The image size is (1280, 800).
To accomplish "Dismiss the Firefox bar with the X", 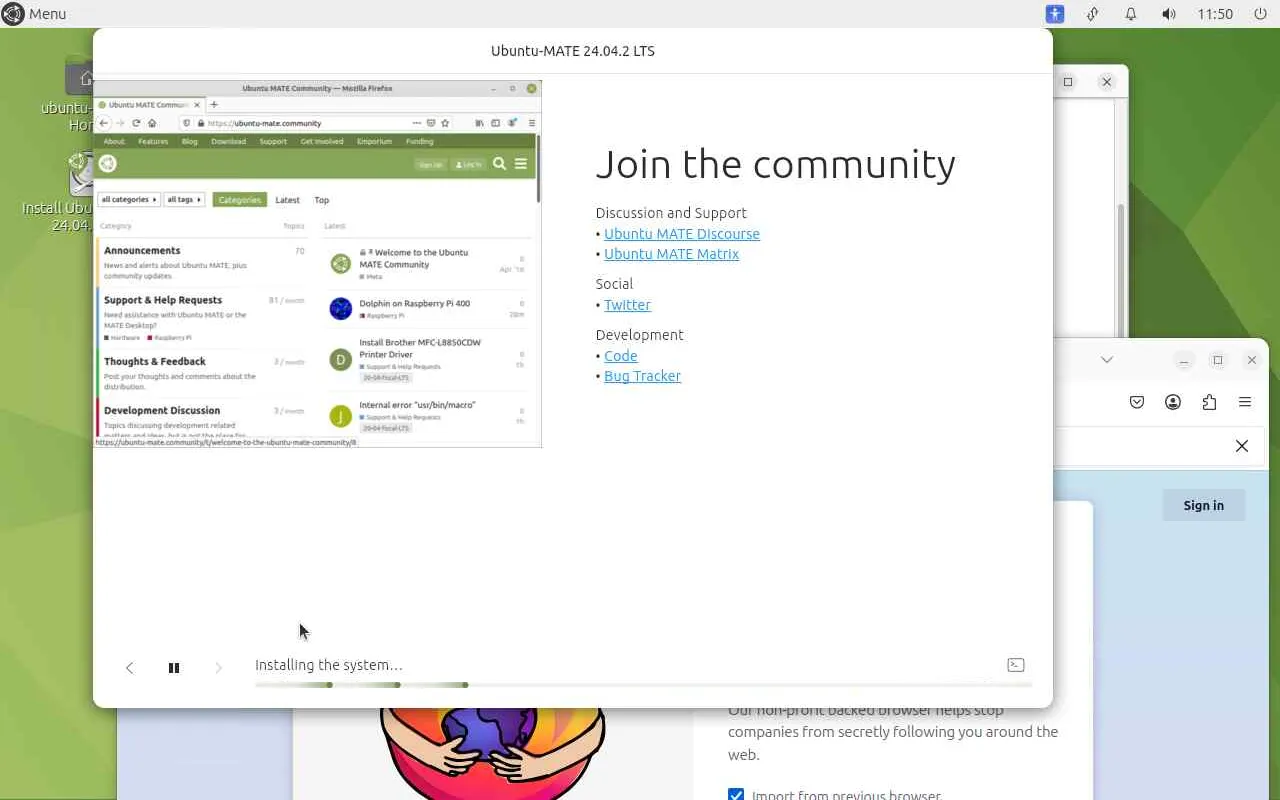I will (1242, 446).
